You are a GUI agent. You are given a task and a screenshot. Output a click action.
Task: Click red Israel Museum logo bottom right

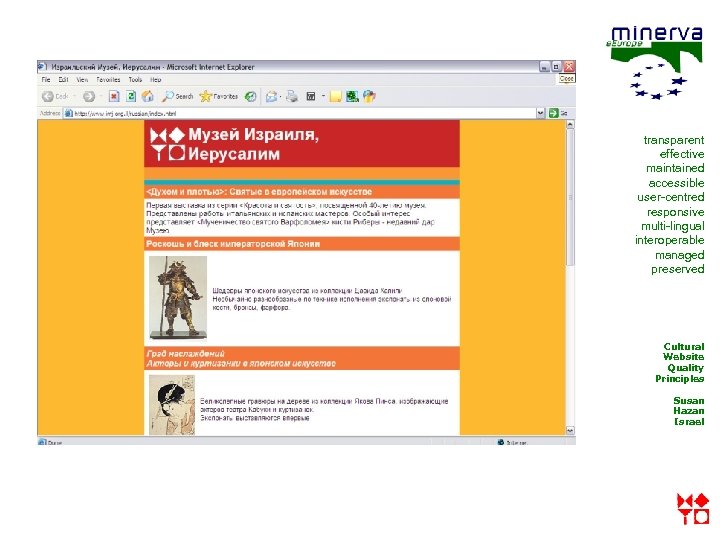(693, 508)
